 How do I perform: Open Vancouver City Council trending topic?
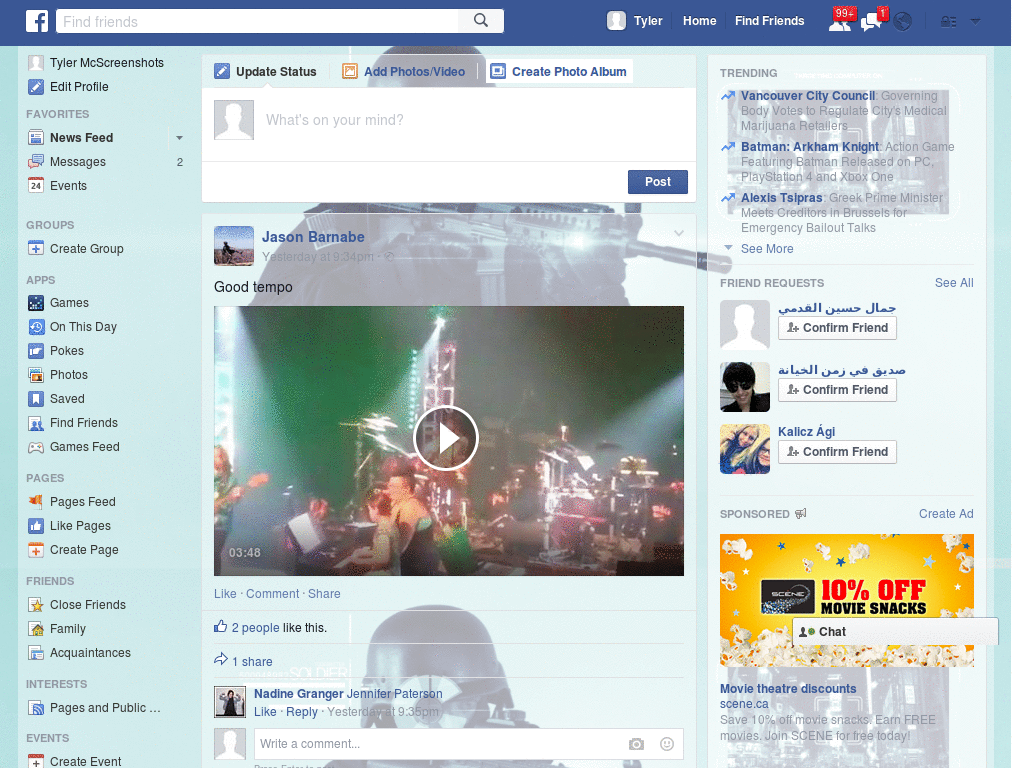click(x=807, y=96)
